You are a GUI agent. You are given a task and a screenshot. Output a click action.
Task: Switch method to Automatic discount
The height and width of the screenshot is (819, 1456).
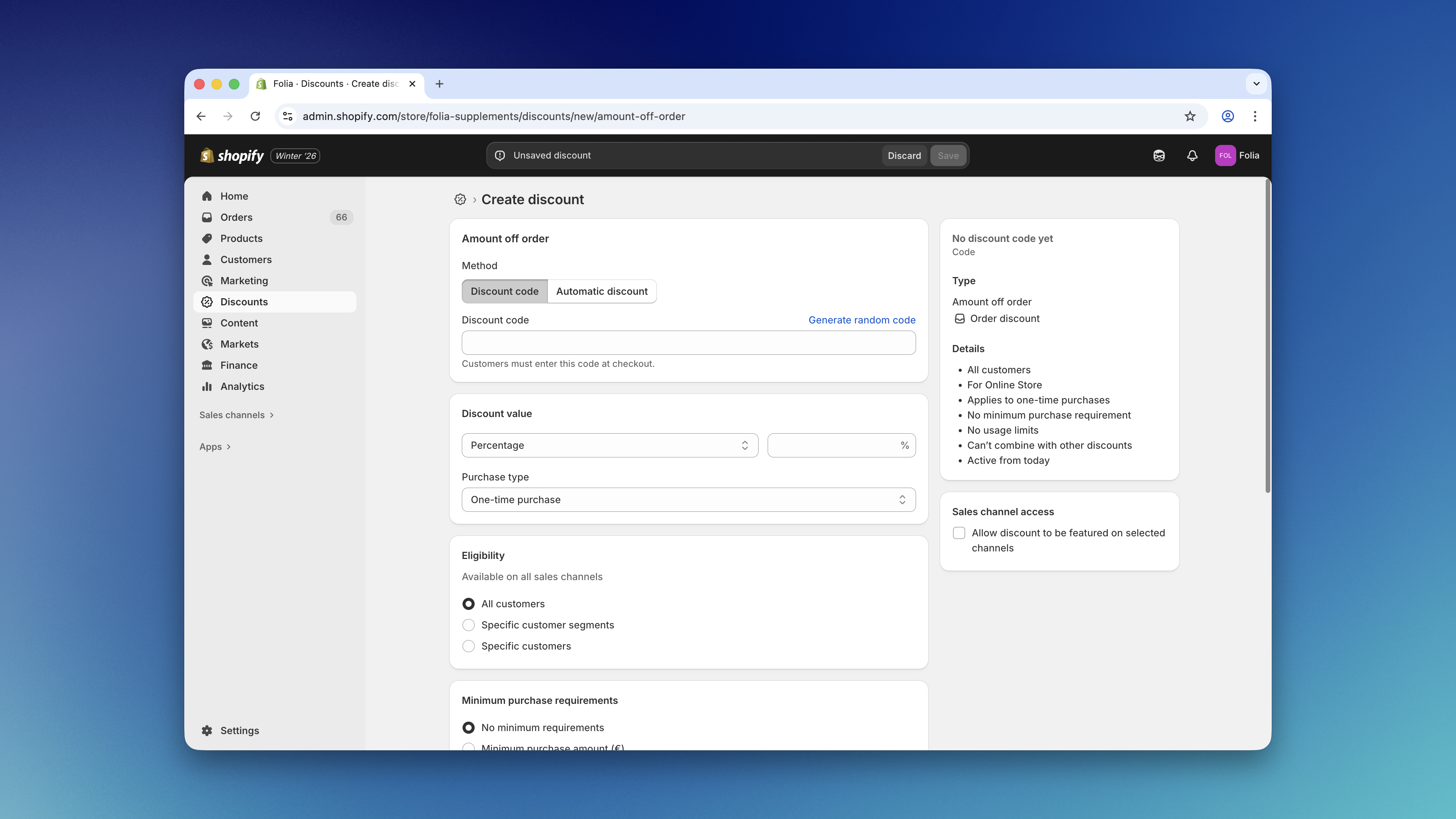(602, 291)
